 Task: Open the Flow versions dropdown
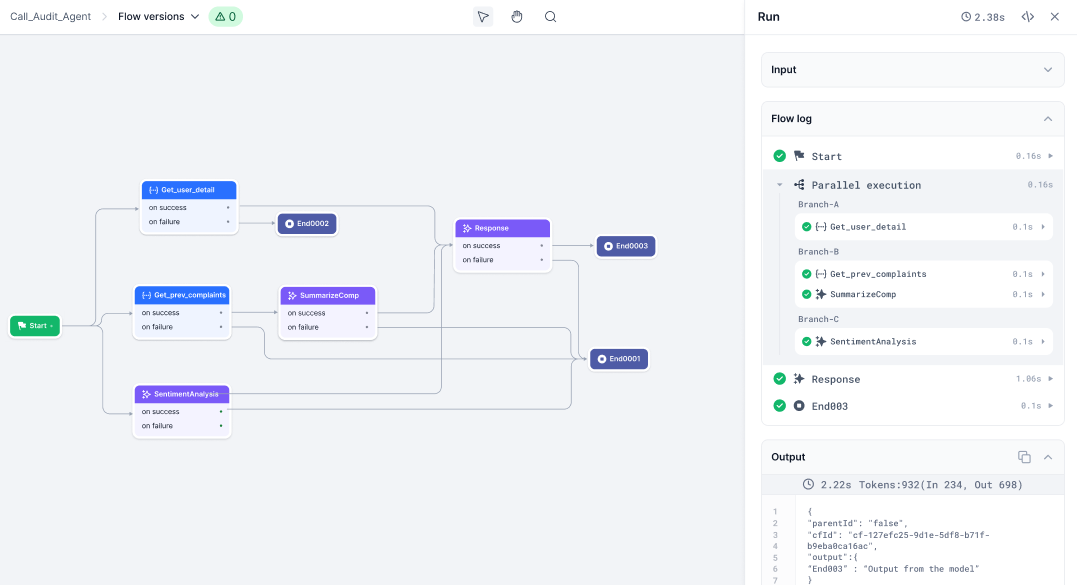pos(158,17)
